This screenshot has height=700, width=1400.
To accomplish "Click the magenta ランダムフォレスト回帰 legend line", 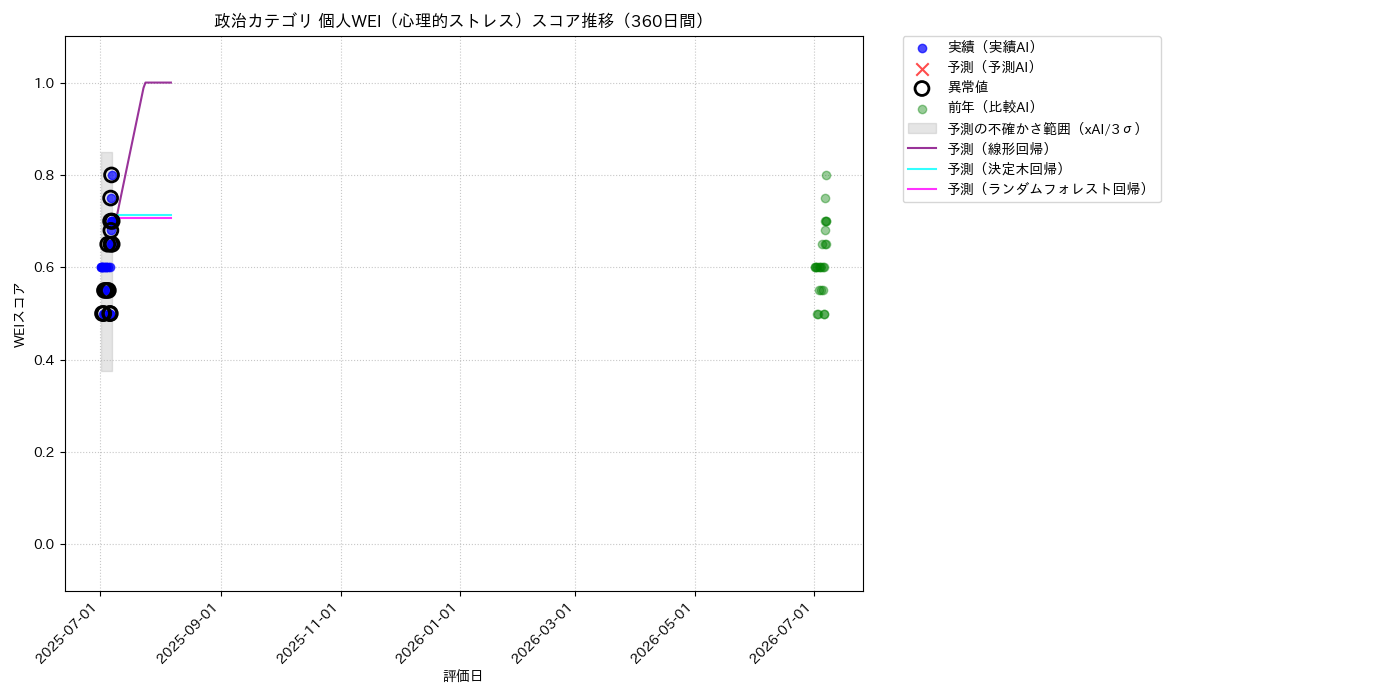I will [x=922, y=189].
